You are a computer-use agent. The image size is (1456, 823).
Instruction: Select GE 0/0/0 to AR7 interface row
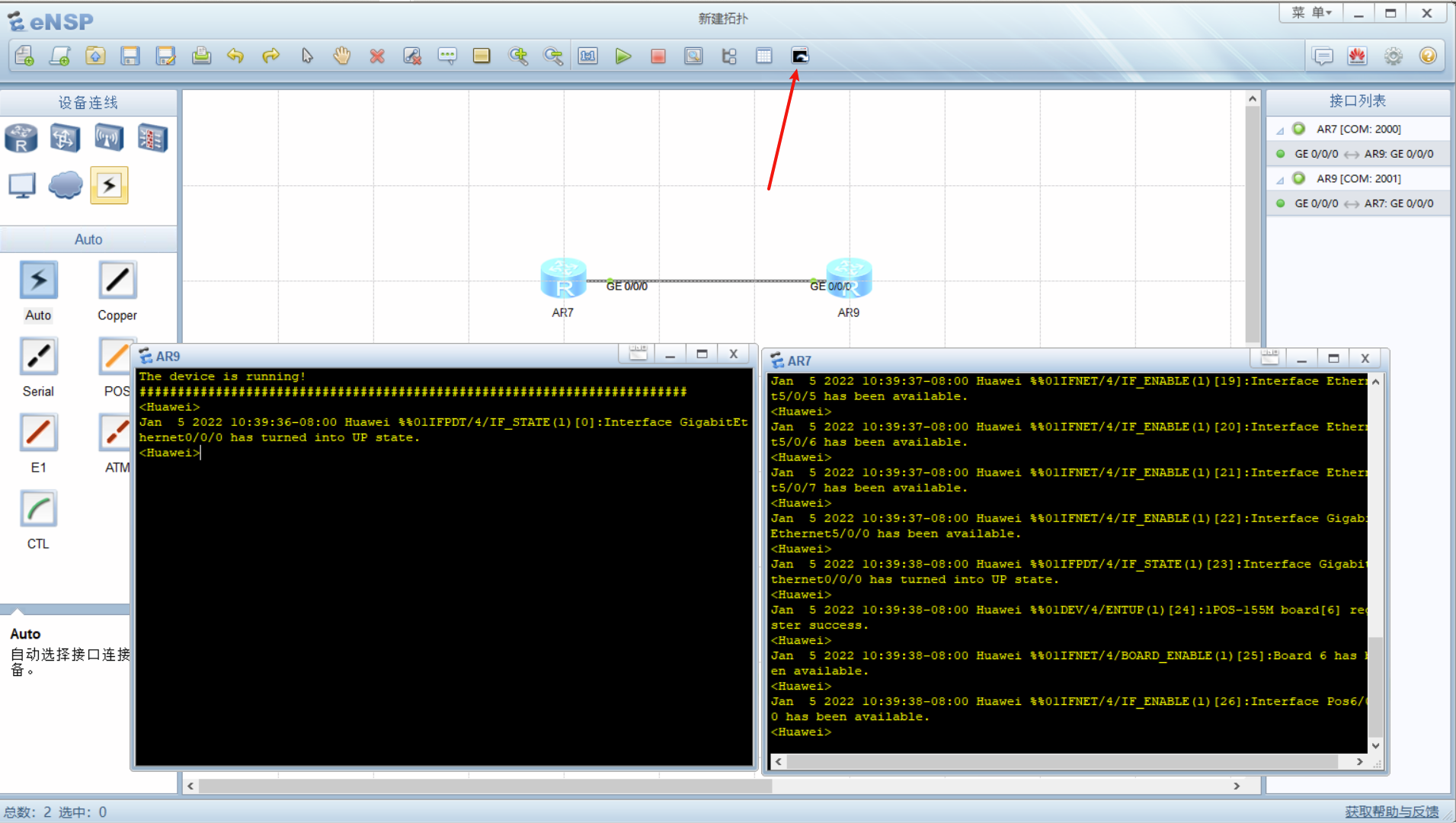[1358, 203]
